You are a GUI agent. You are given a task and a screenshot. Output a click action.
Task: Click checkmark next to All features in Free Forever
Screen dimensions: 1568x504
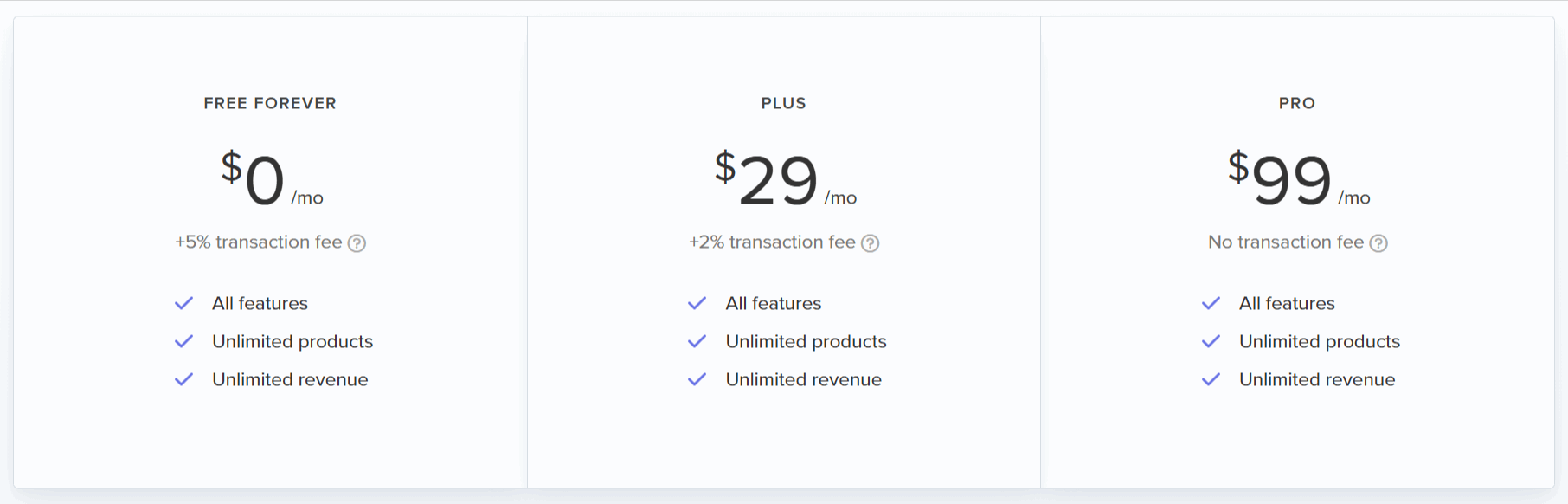pyautogui.click(x=184, y=303)
